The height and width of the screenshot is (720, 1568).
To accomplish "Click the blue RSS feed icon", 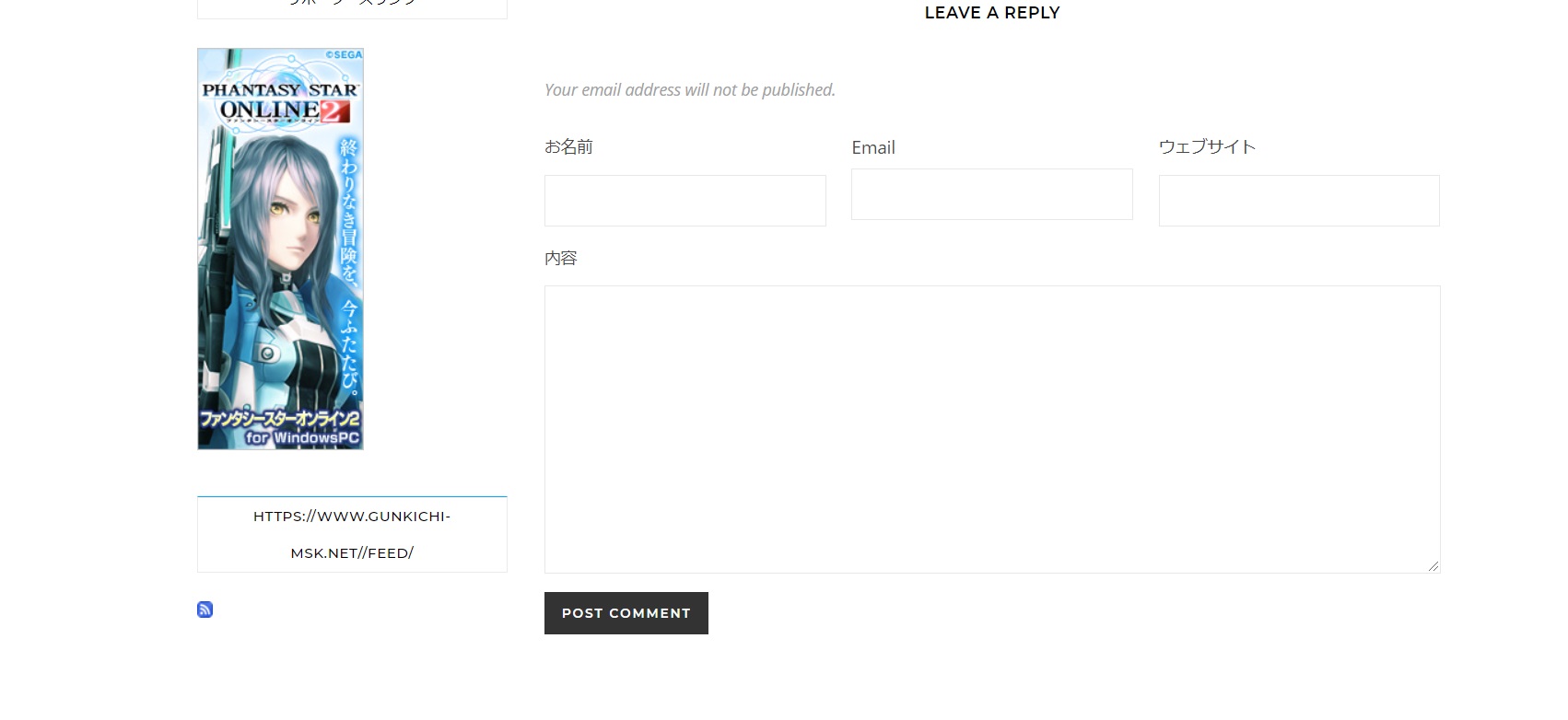I will [205, 610].
